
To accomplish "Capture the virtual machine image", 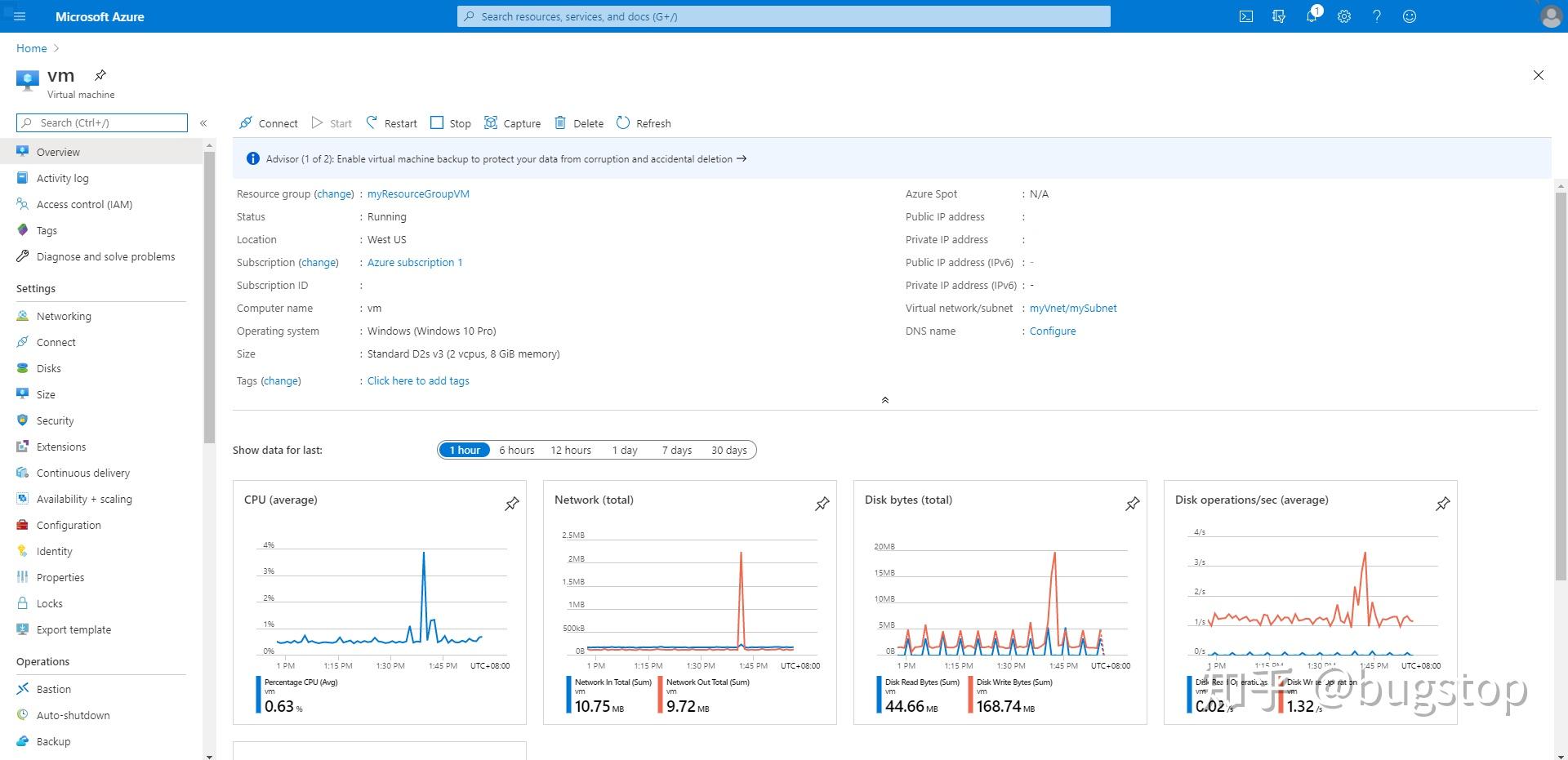I will pos(512,123).
